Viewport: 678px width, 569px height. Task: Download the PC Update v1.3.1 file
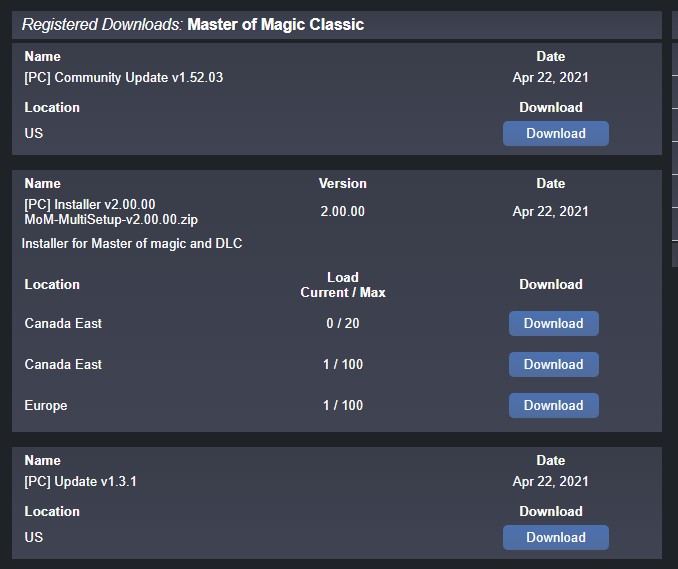(x=555, y=538)
